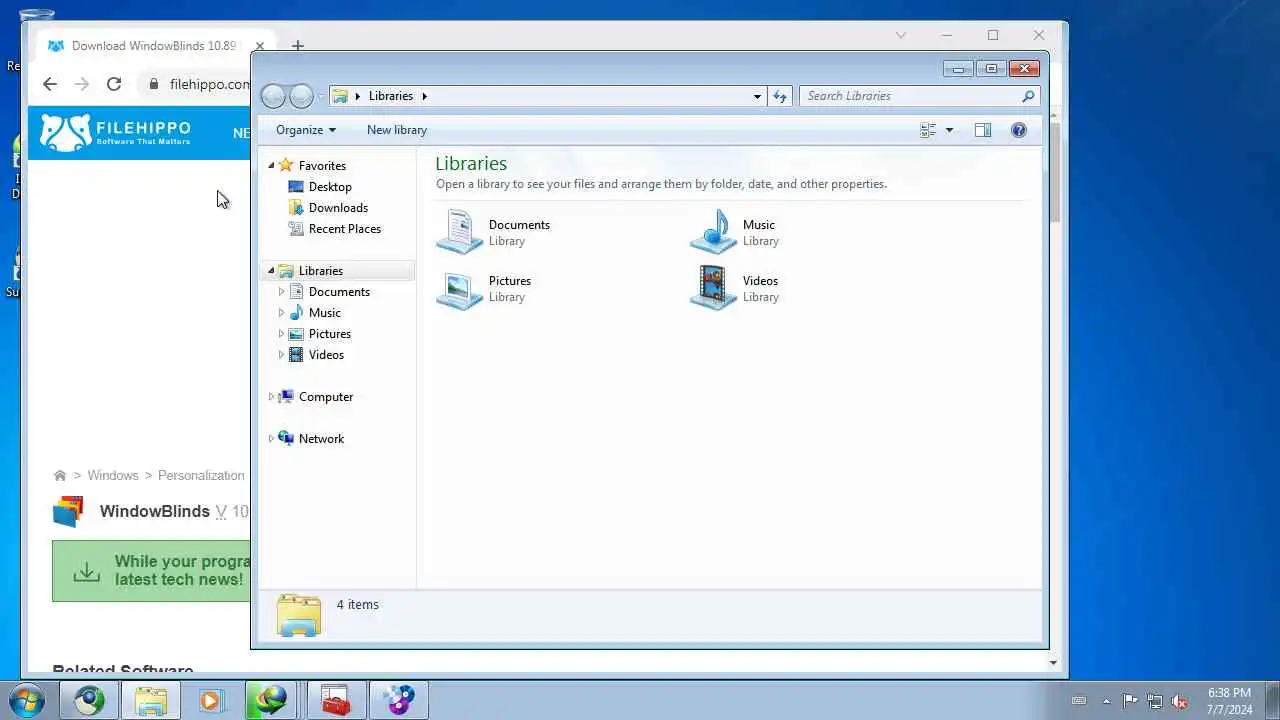This screenshot has height=720, width=1280.
Task: Expand Computer in navigation tree
Action: coord(271,397)
